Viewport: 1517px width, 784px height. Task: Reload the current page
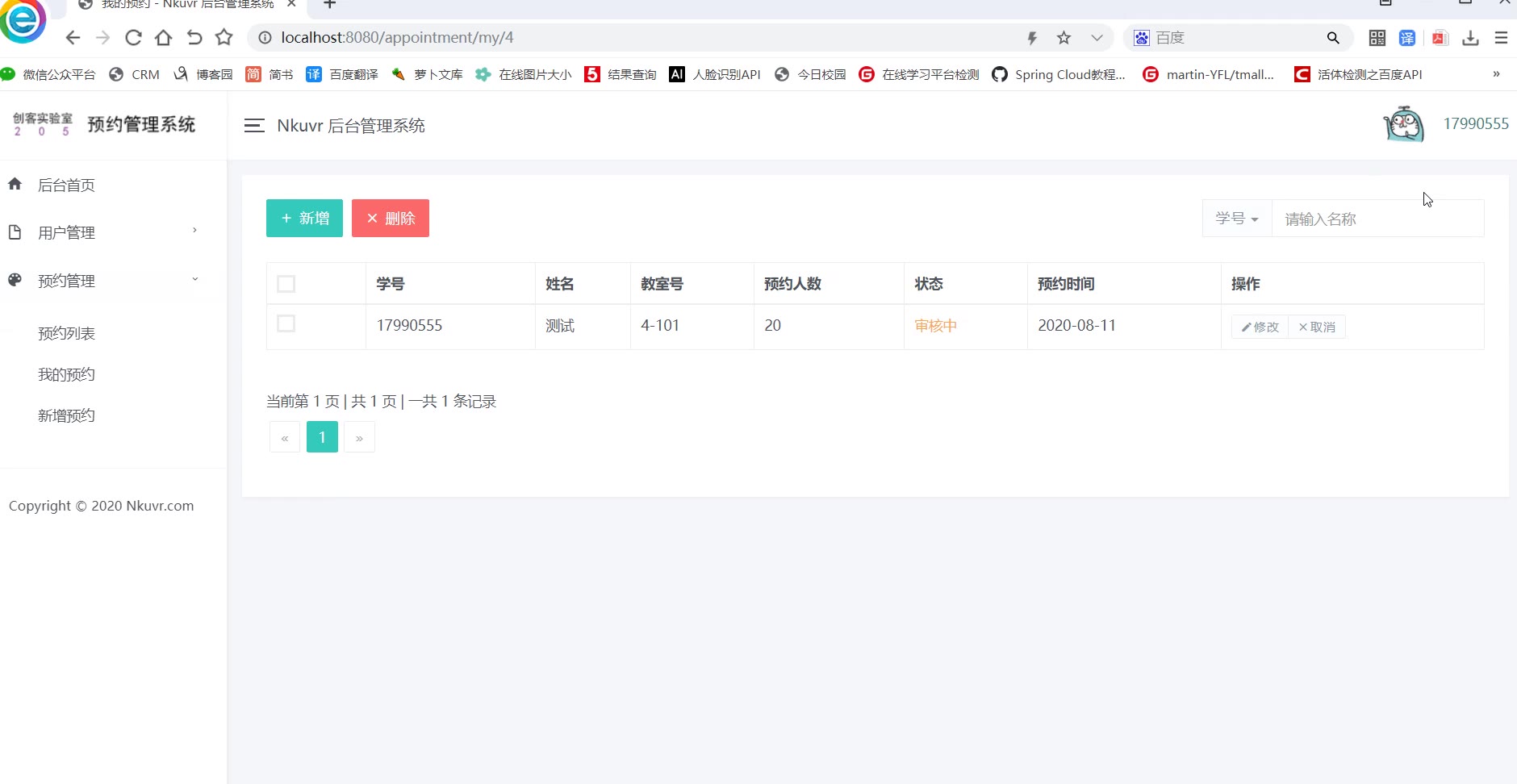[x=133, y=38]
